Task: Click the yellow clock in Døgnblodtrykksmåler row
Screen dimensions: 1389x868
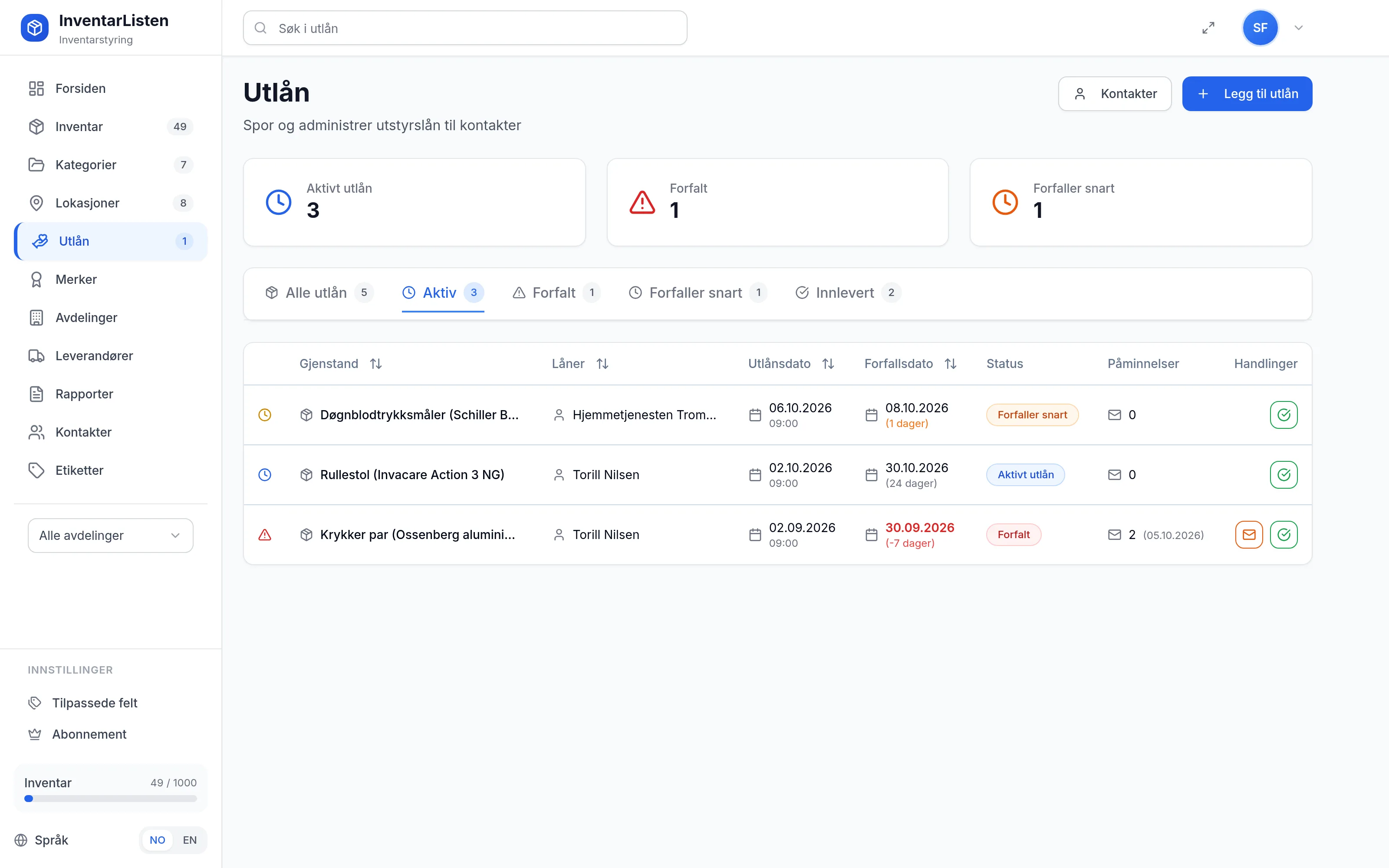Action: (x=265, y=414)
